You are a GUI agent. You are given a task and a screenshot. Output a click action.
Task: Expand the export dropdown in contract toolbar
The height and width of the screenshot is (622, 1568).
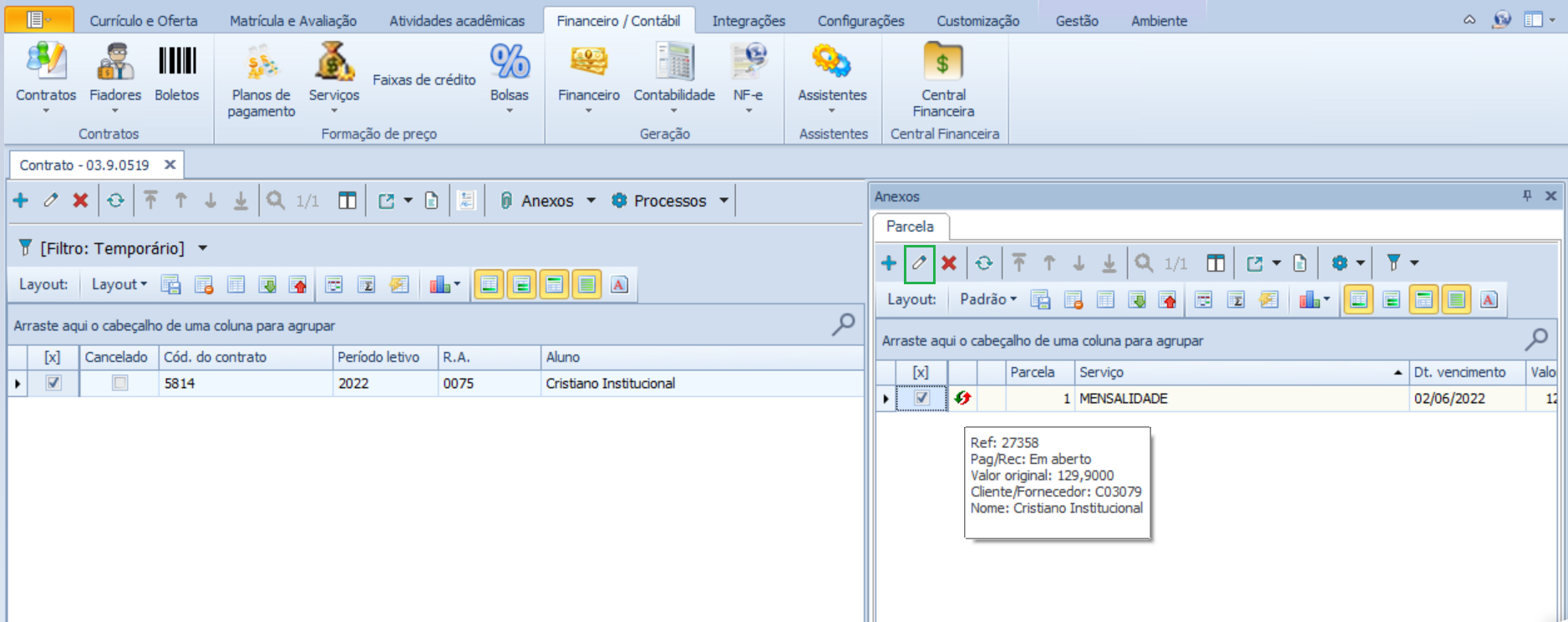408,201
